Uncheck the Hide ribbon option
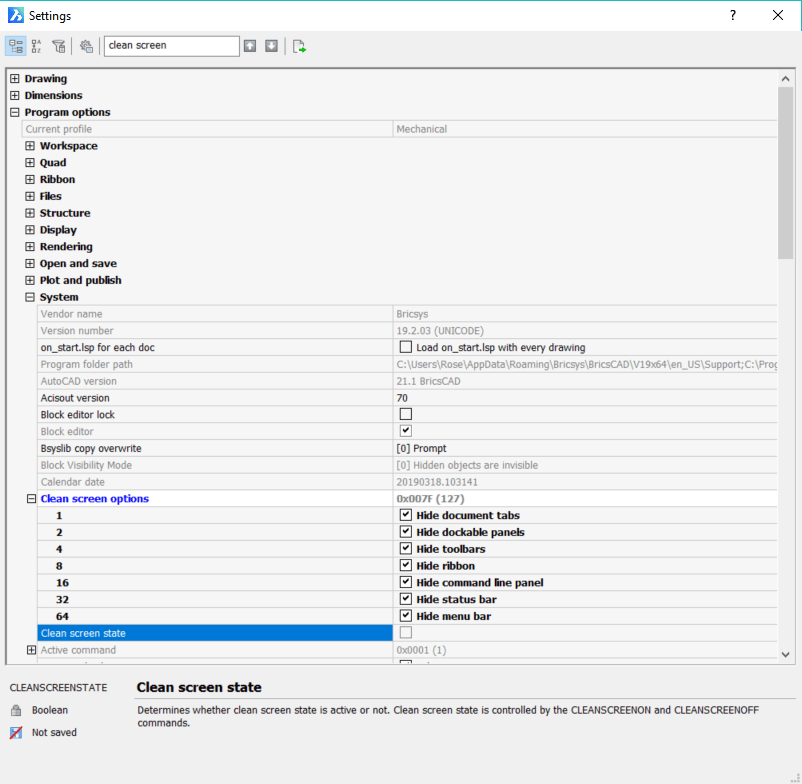This screenshot has height=784, width=802. pos(406,565)
